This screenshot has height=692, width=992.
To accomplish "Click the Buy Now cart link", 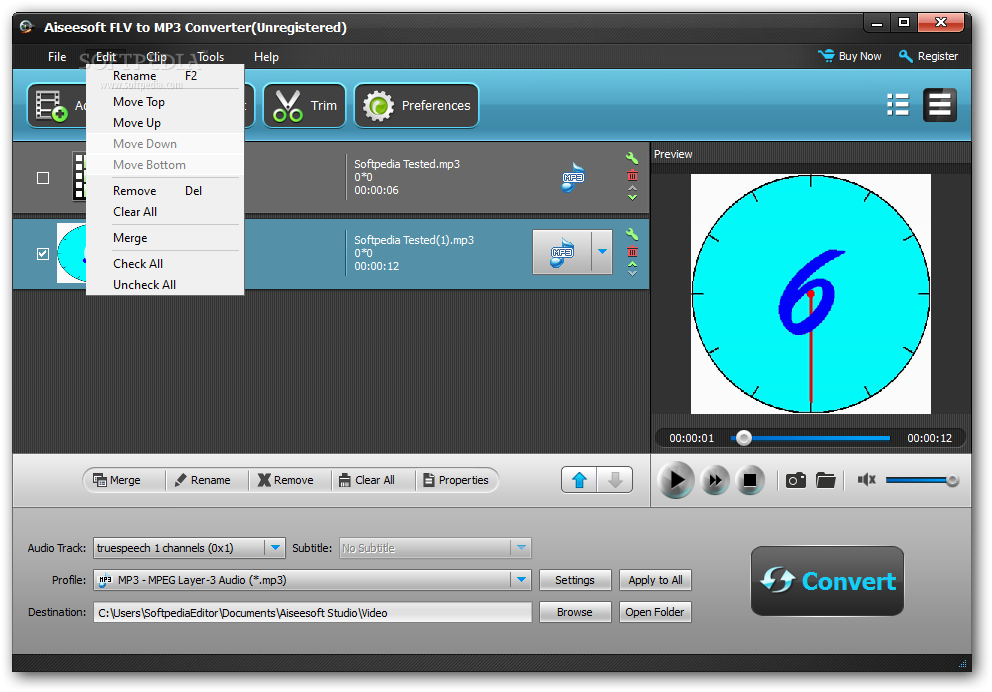I will coord(849,56).
